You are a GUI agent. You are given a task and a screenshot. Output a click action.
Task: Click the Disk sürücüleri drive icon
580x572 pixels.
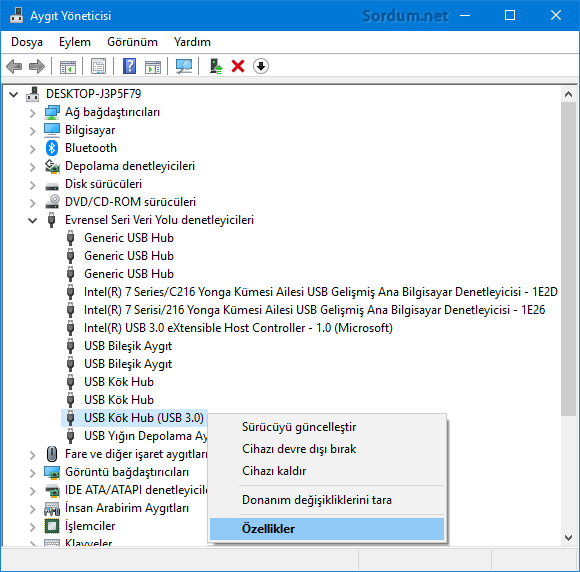[x=52, y=186]
